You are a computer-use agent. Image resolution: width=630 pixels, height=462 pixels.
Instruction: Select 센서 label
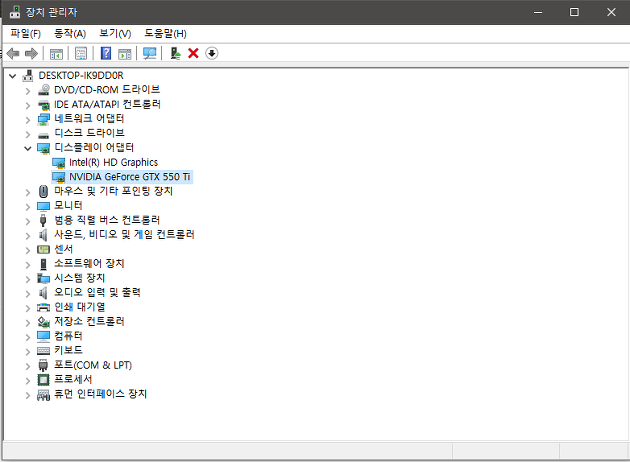click(63, 249)
